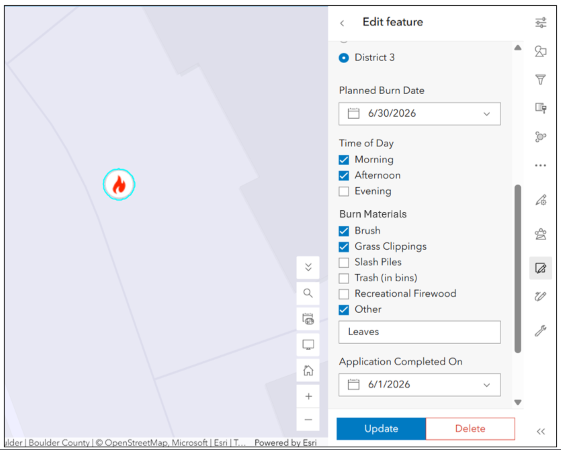Zoom in with the plus button
Image resolution: width=561 pixels, height=450 pixels.
tap(308, 396)
